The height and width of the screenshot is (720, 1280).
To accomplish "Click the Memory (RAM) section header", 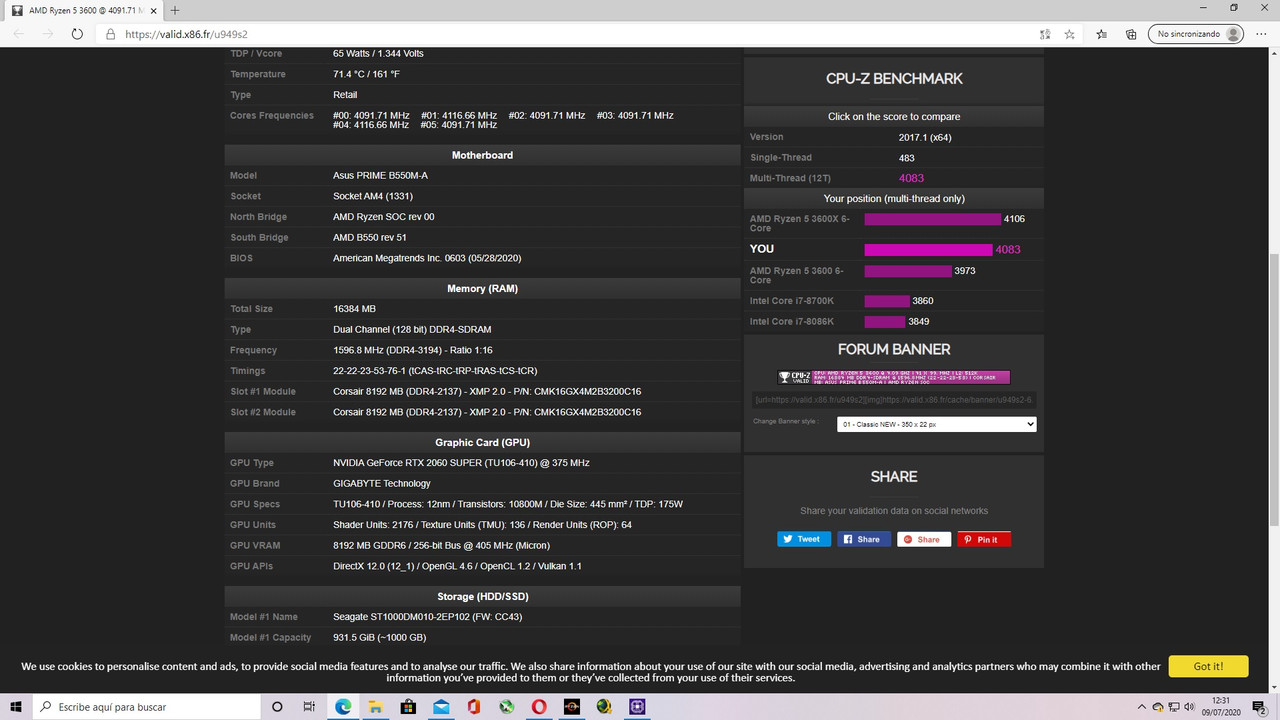I will (482, 288).
